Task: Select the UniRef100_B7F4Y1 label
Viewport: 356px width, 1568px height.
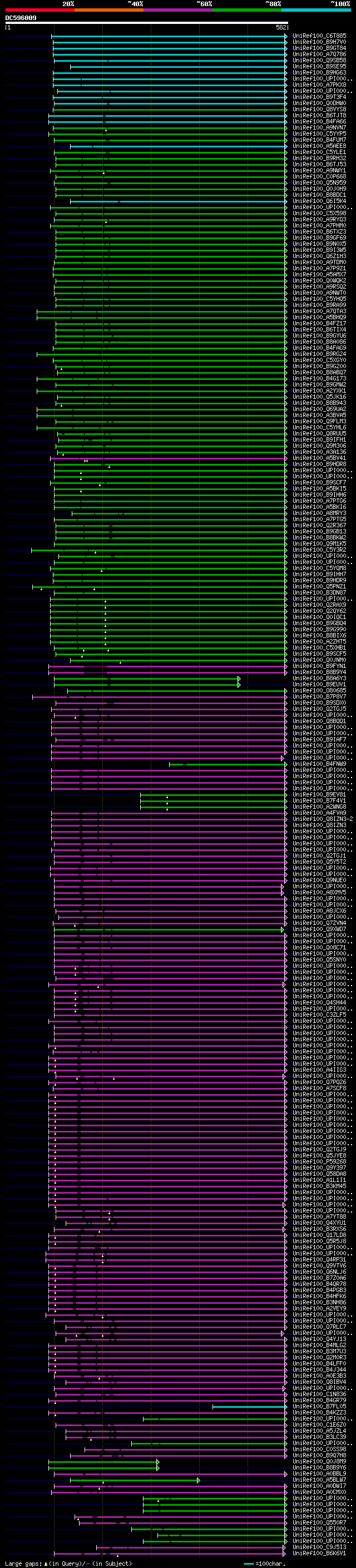Action: tap(319, 801)
